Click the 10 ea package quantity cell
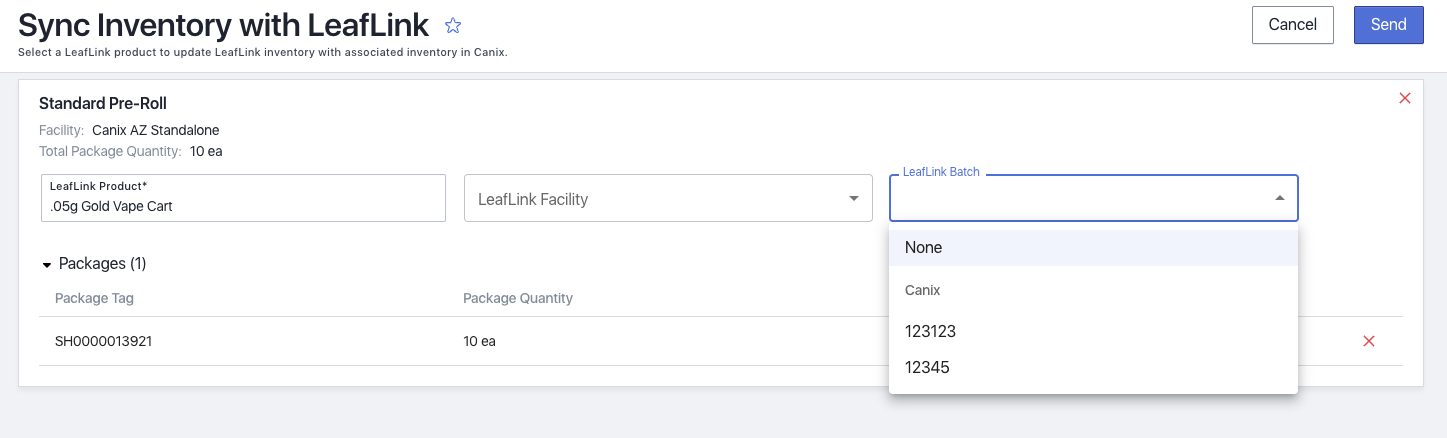 (479, 341)
